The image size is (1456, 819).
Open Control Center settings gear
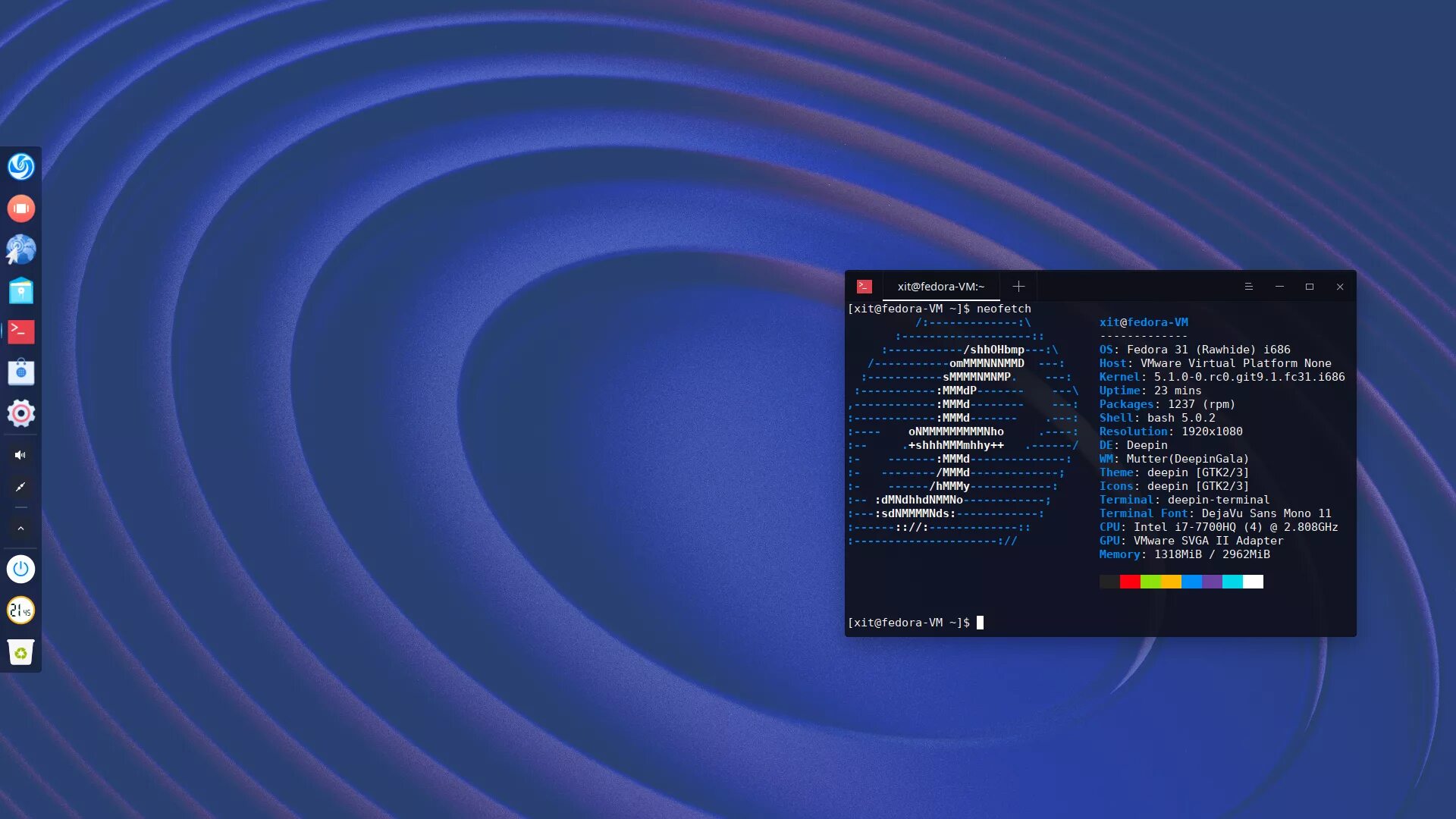click(x=20, y=413)
